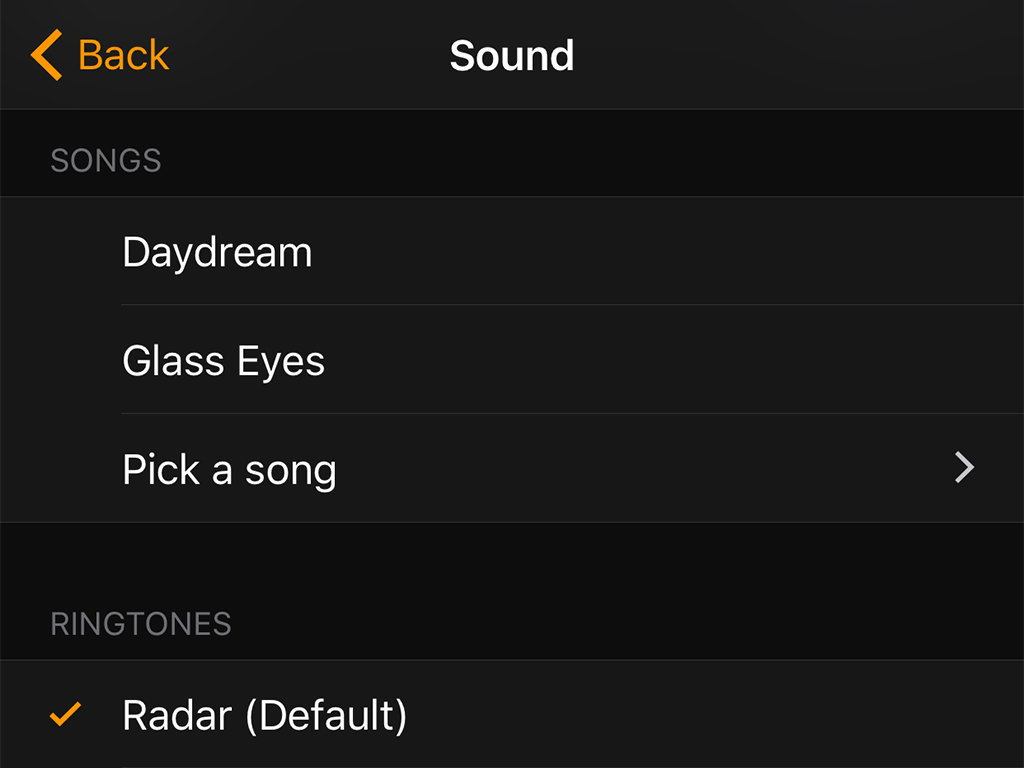Click the SONGS section header
Image resolution: width=1024 pixels, height=768 pixels.
(106, 161)
